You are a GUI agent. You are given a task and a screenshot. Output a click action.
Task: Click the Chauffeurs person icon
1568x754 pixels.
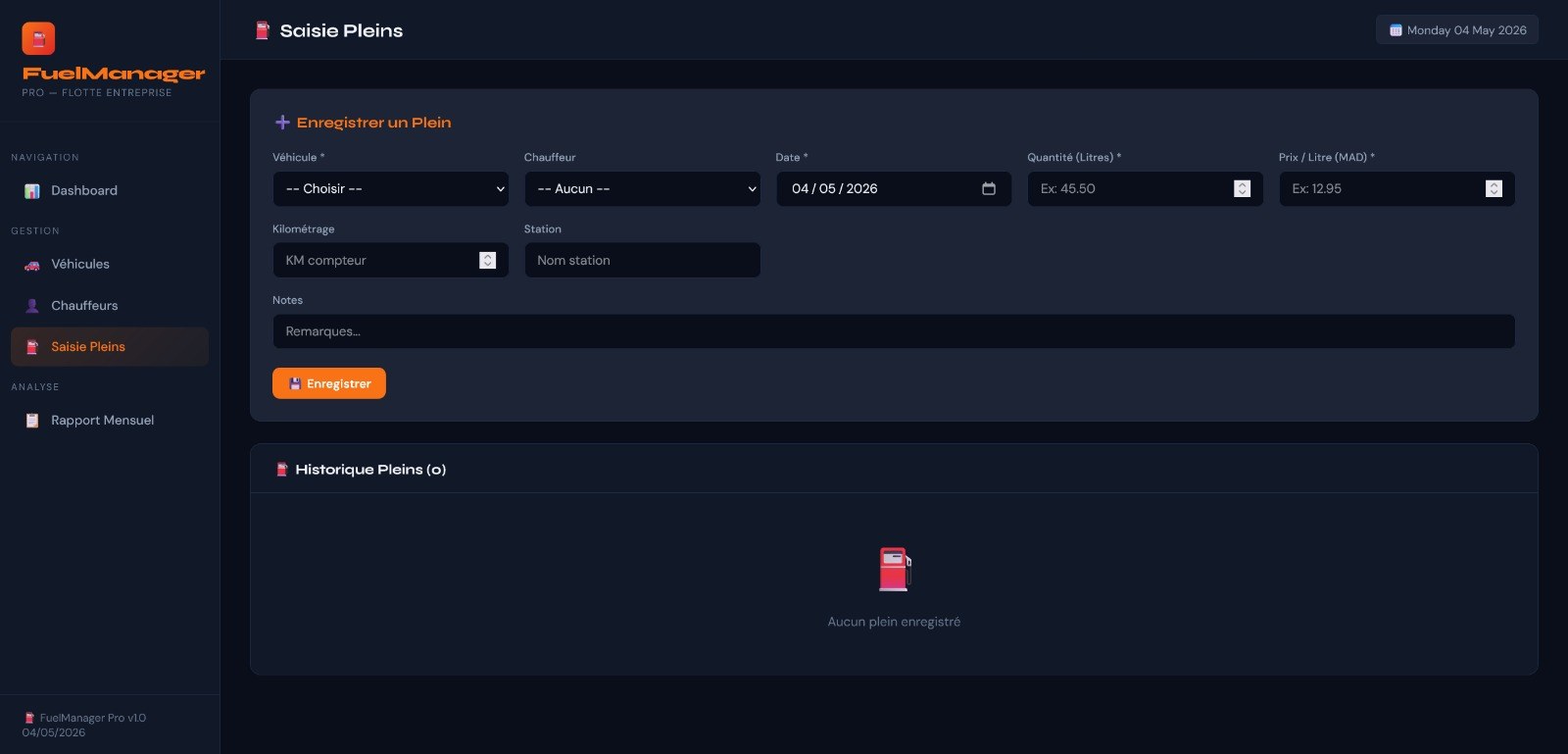pyautogui.click(x=32, y=306)
